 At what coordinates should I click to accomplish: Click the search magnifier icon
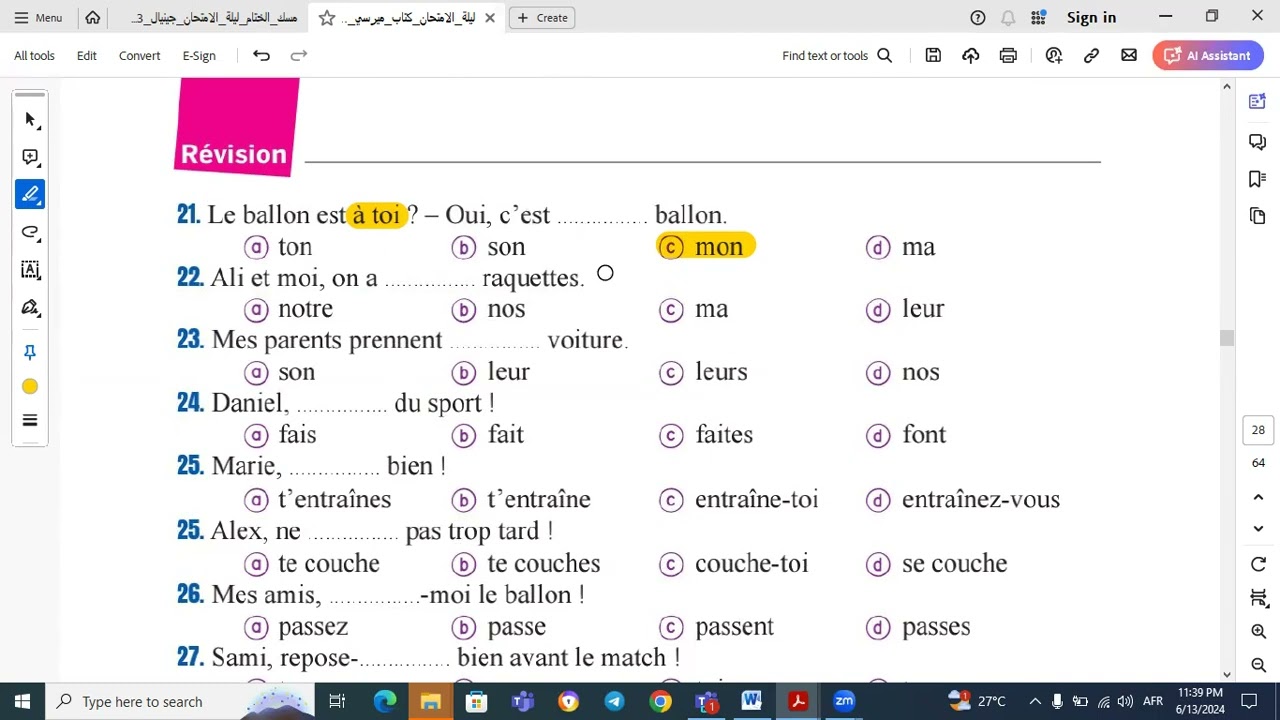pyautogui.click(x=885, y=56)
